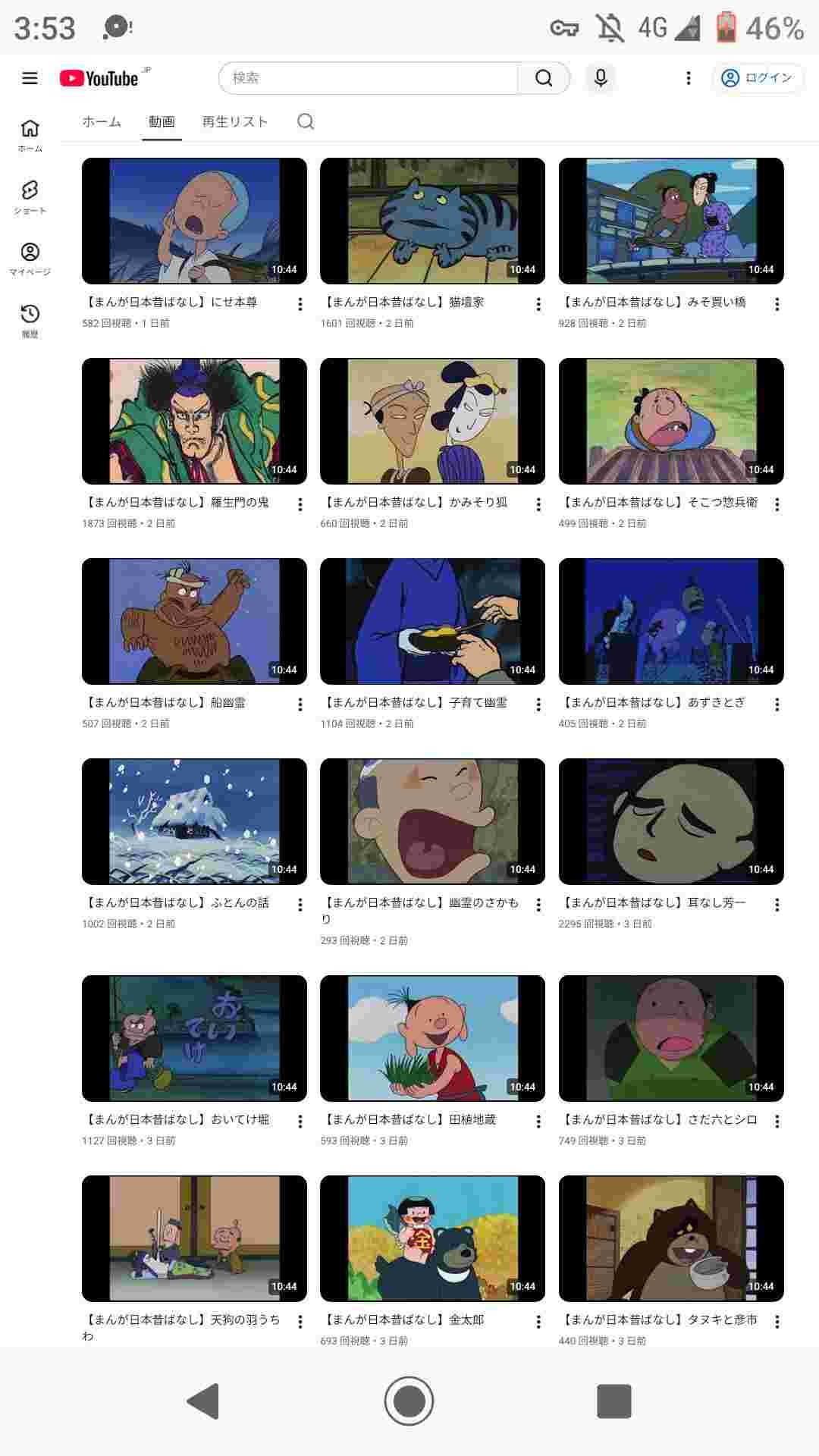Open the 子育て幽霊 video thumbnail
The image size is (819, 1456).
point(432,621)
